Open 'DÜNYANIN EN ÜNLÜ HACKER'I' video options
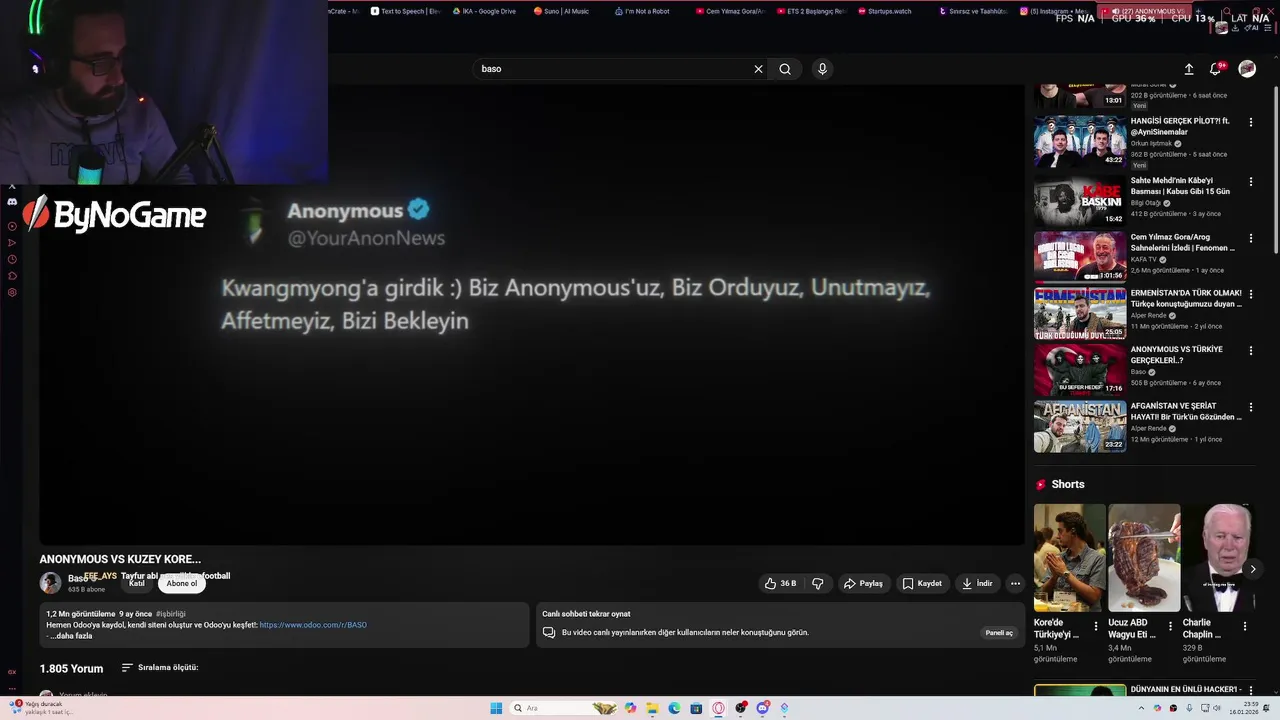Screen dimensions: 1280x720 pyautogui.click(x=1250, y=690)
